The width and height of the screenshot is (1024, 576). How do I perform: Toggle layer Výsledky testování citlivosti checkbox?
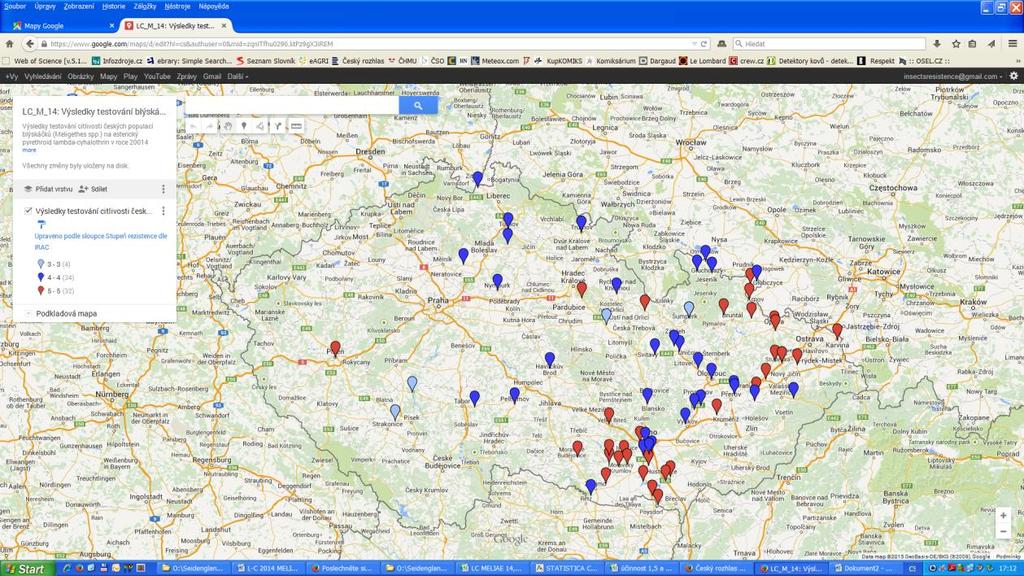coord(28,211)
